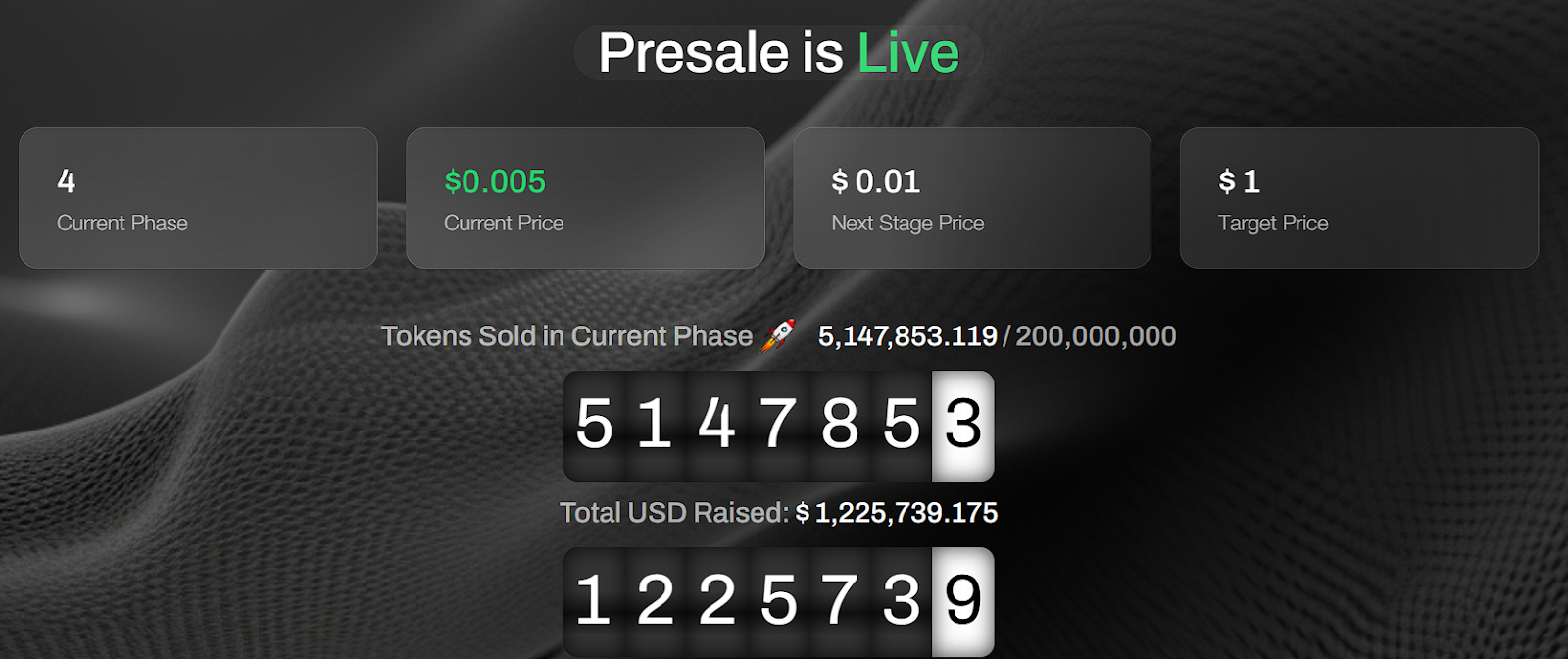Click the 200,000,000 phase cap number

1096,336
